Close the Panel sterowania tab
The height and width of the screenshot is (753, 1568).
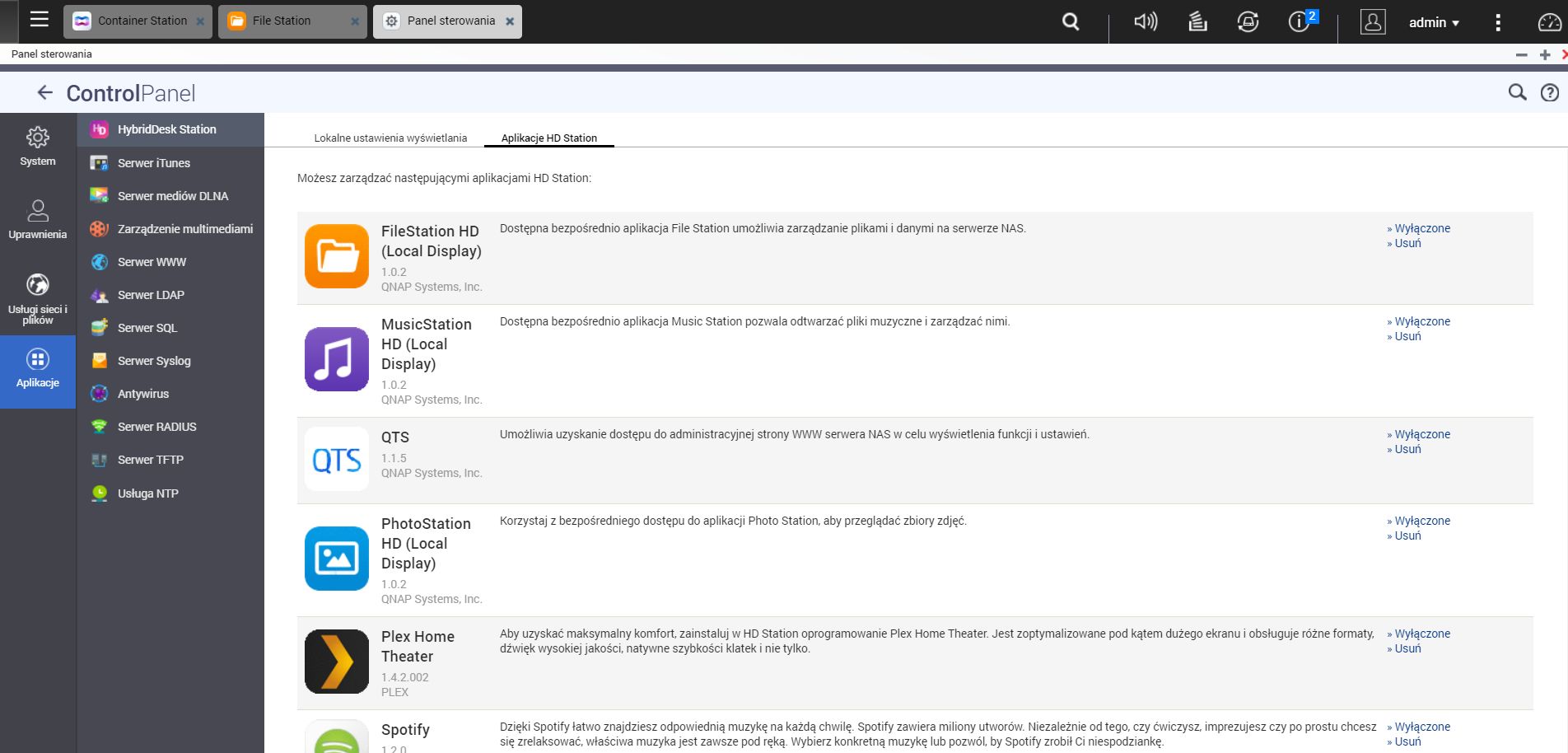(x=510, y=21)
